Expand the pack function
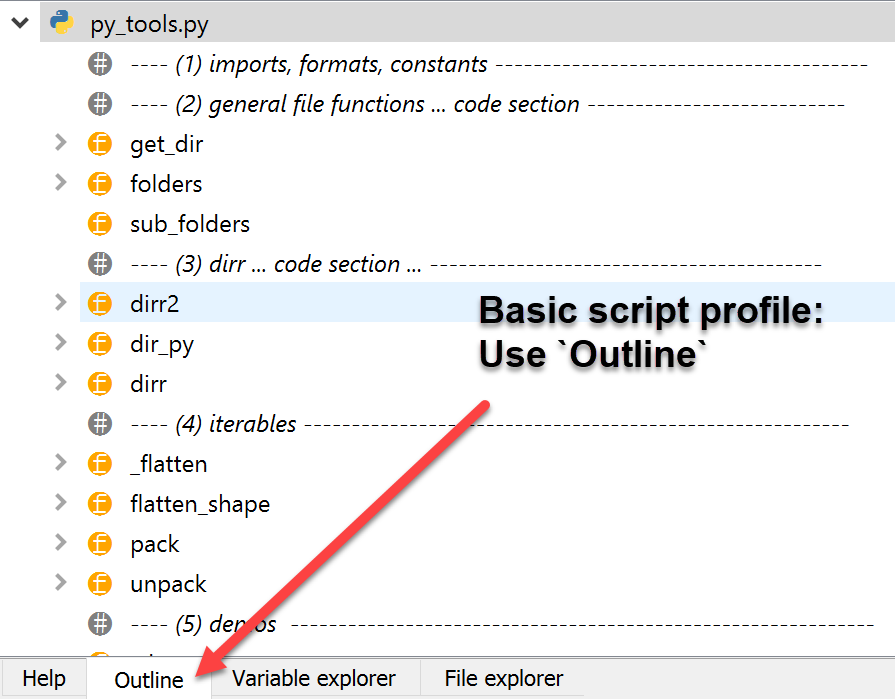895x699 pixels. coord(60,542)
